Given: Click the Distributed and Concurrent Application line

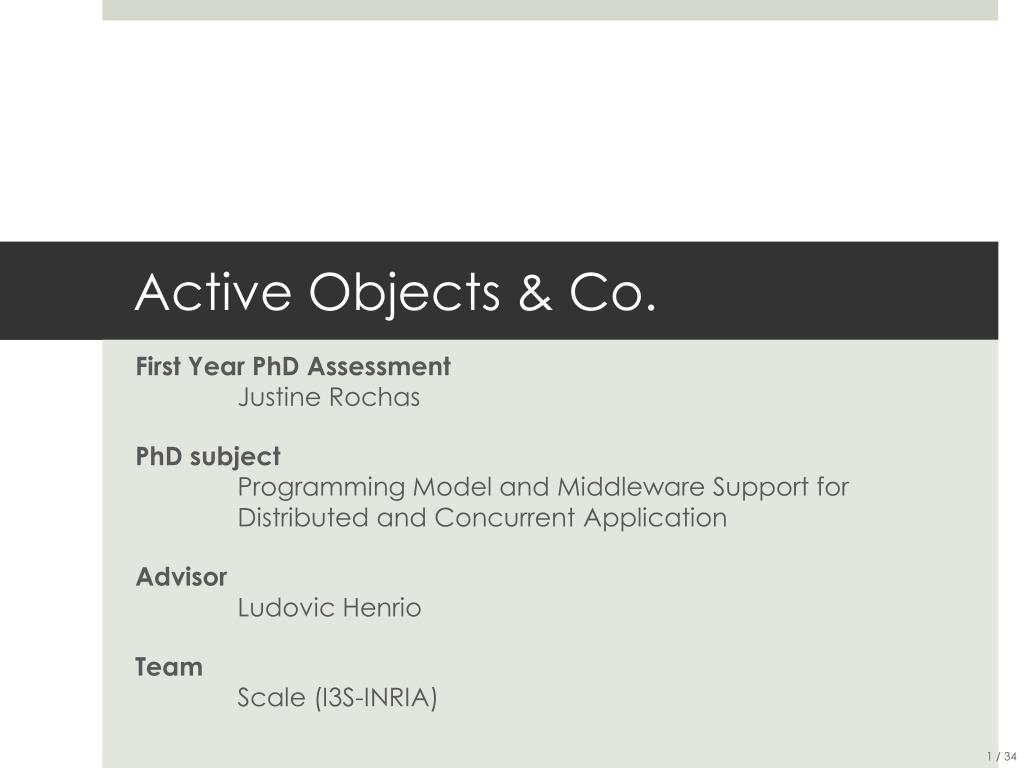Looking at the screenshot, I should [482, 518].
